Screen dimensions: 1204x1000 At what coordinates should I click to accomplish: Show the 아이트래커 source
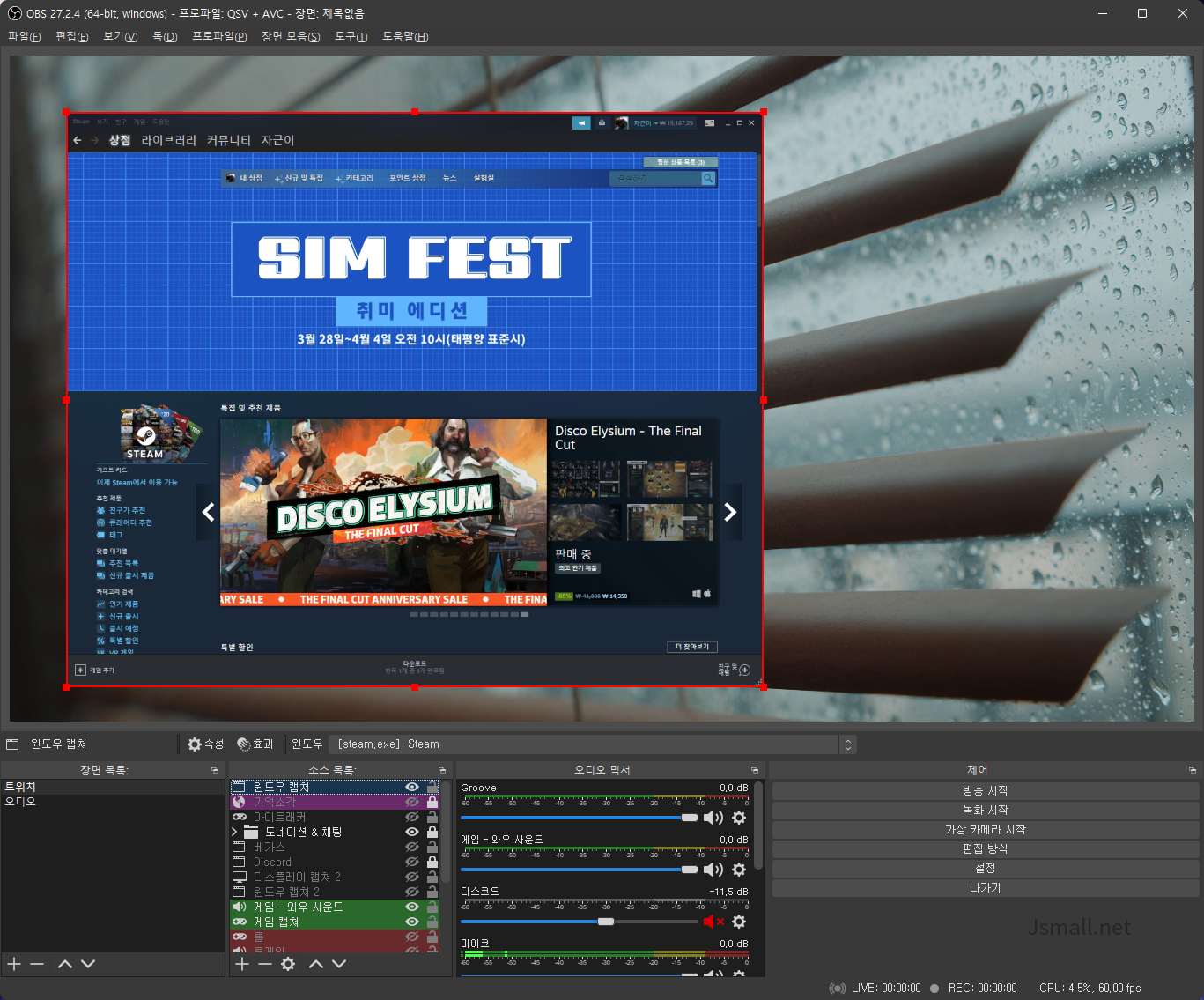(x=411, y=817)
